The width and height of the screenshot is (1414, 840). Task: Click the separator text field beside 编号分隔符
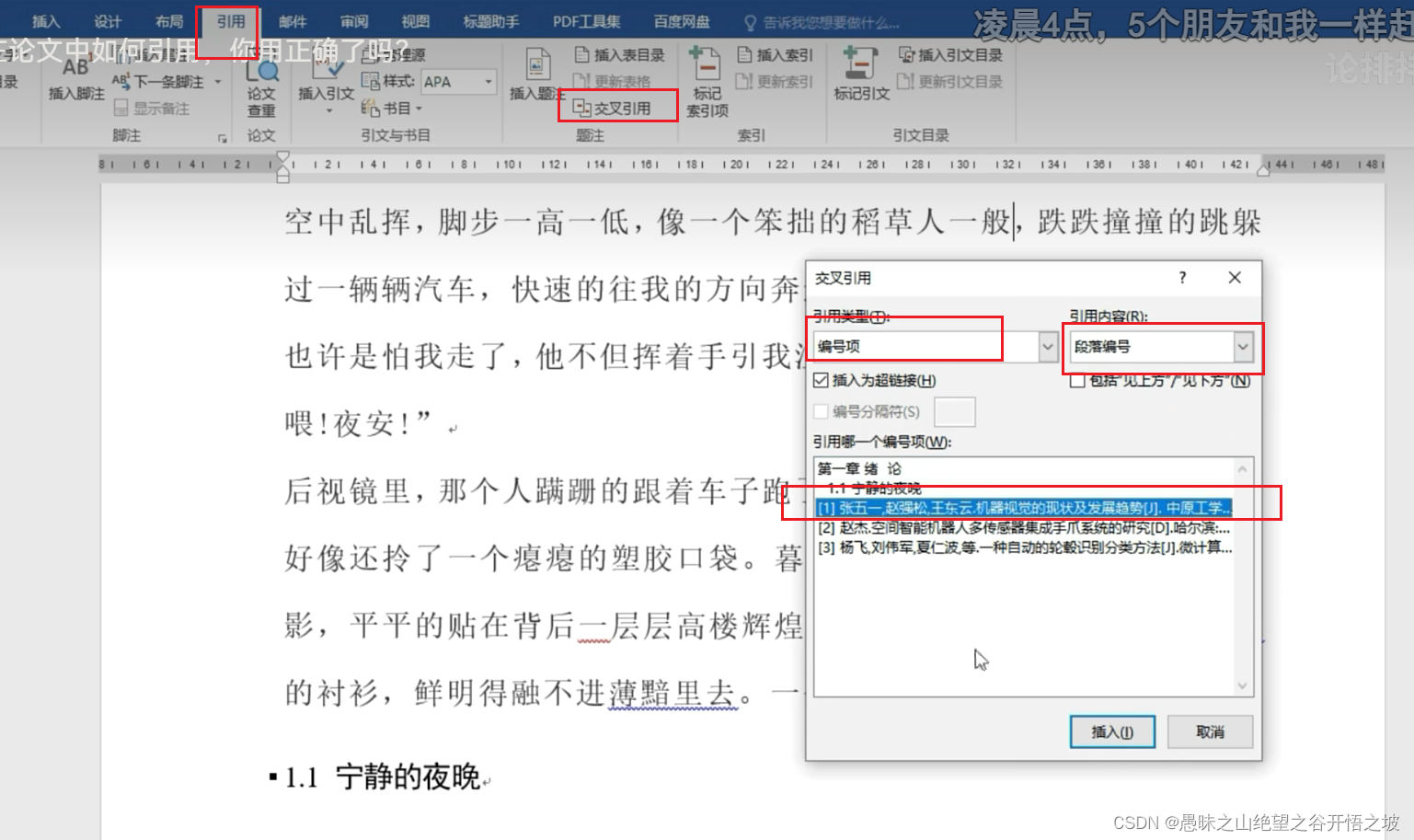tap(955, 411)
